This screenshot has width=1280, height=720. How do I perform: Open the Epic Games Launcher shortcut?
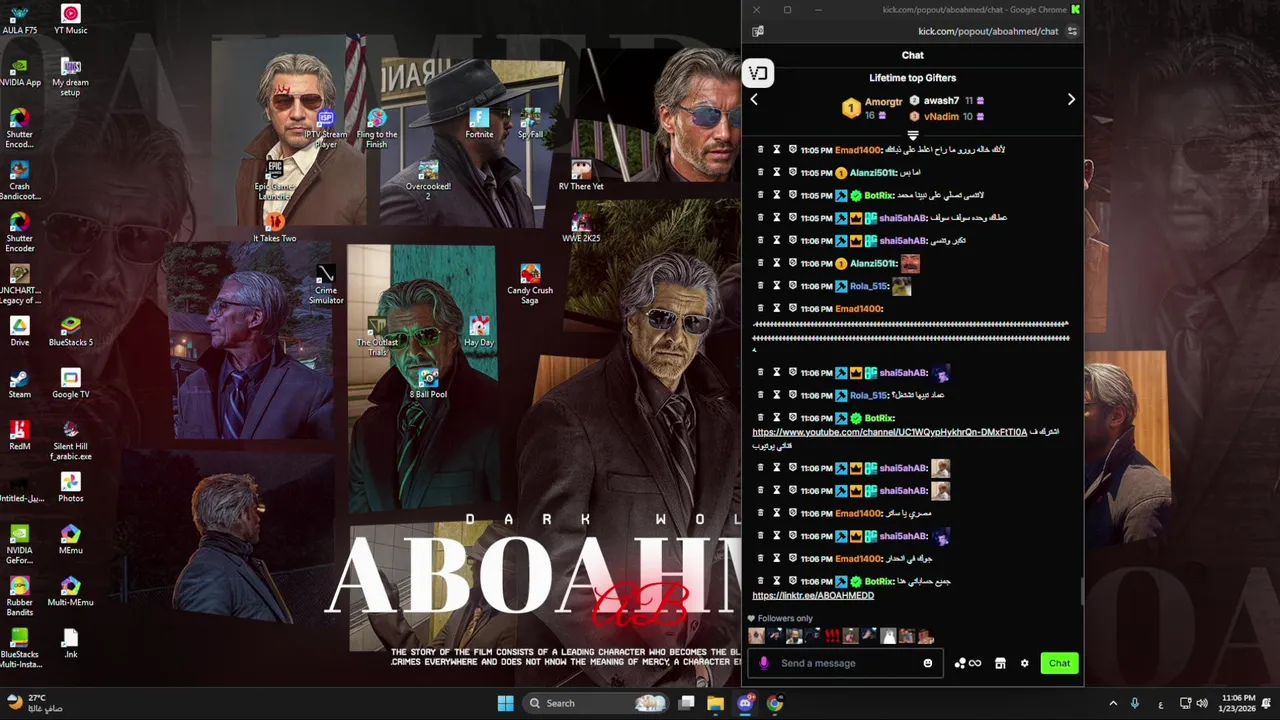coord(274,181)
